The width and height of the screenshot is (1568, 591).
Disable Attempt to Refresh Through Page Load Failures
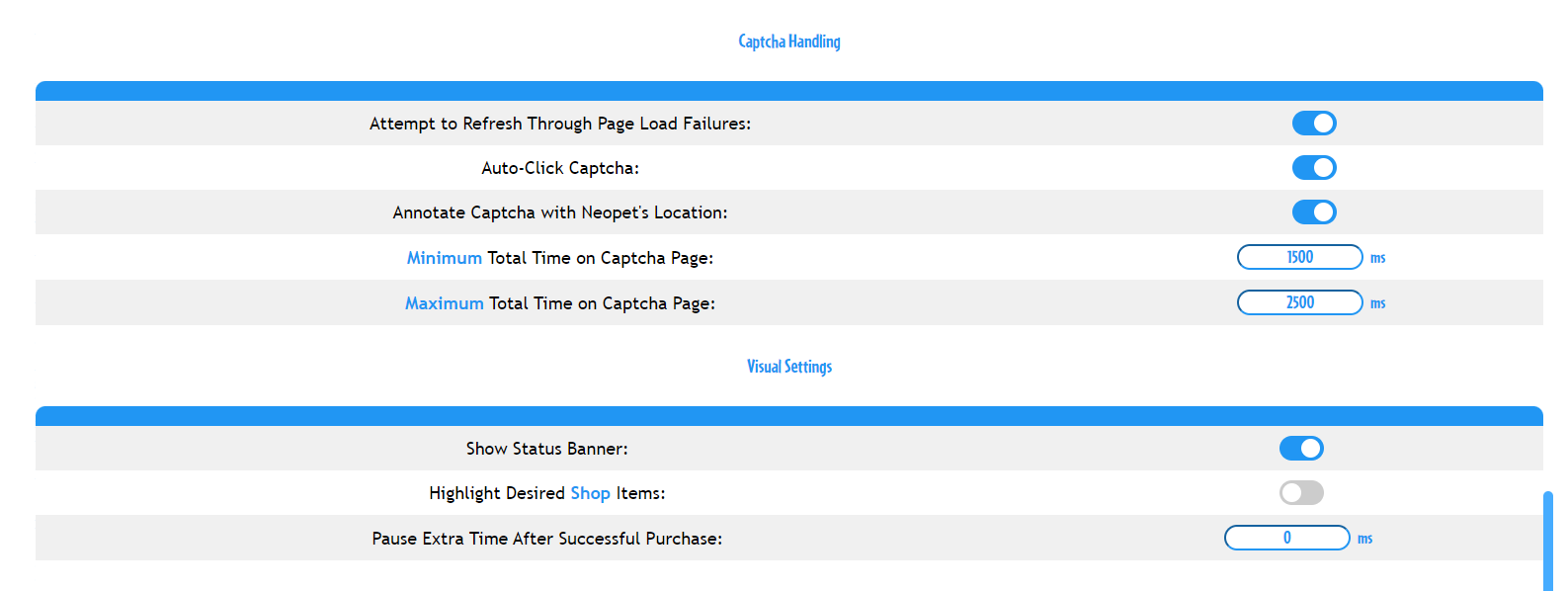pyautogui.click(x=1314, y=123)
